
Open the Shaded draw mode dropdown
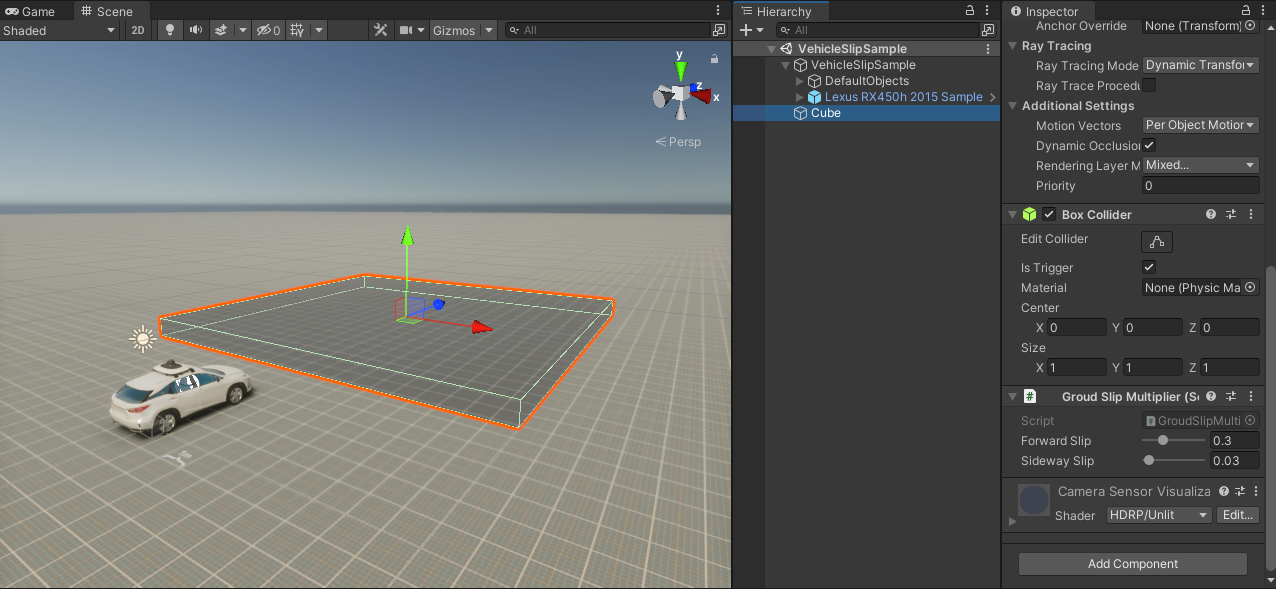[x=59, y=30]
